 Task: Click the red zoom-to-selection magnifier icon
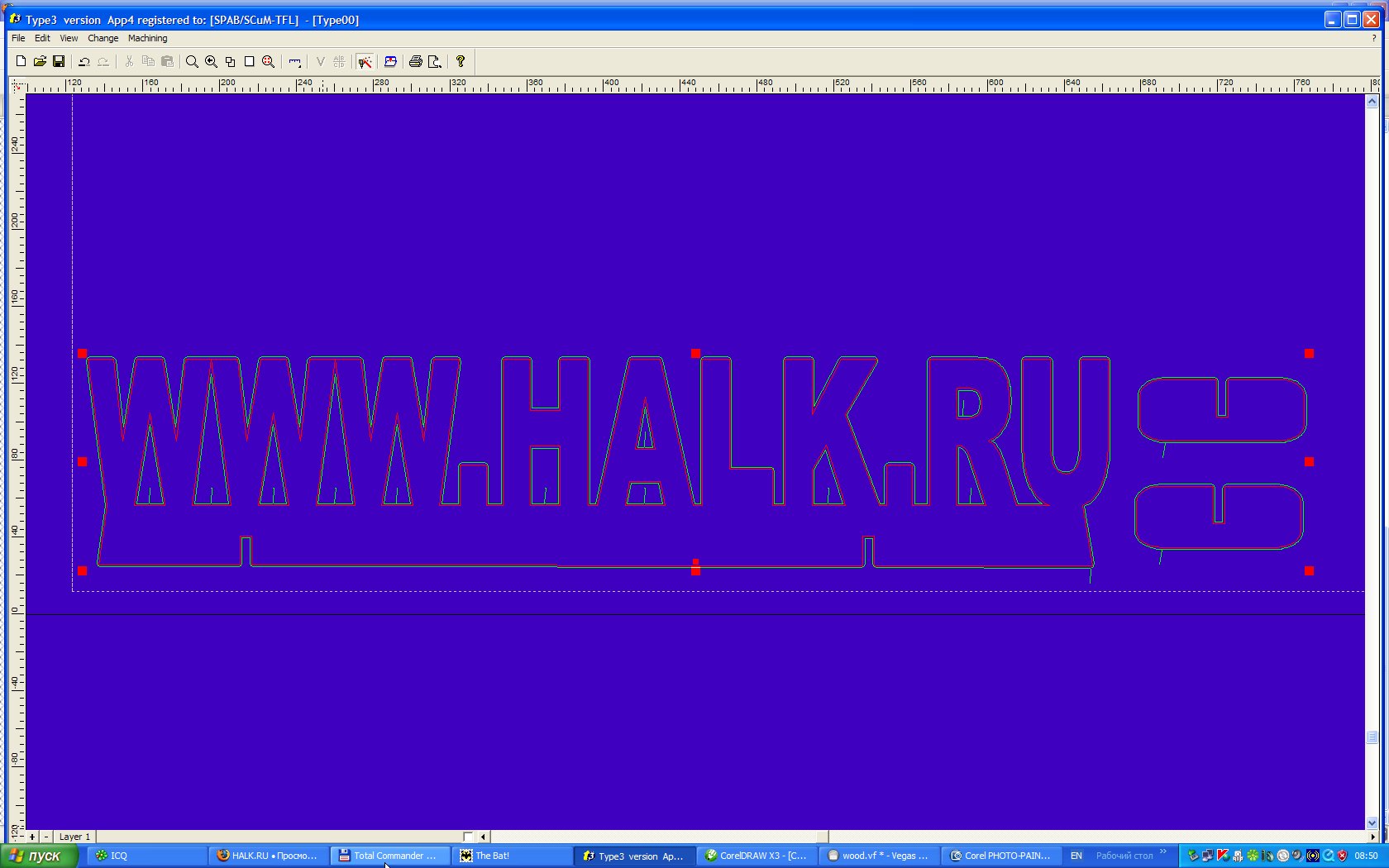(x=268, y=61)
